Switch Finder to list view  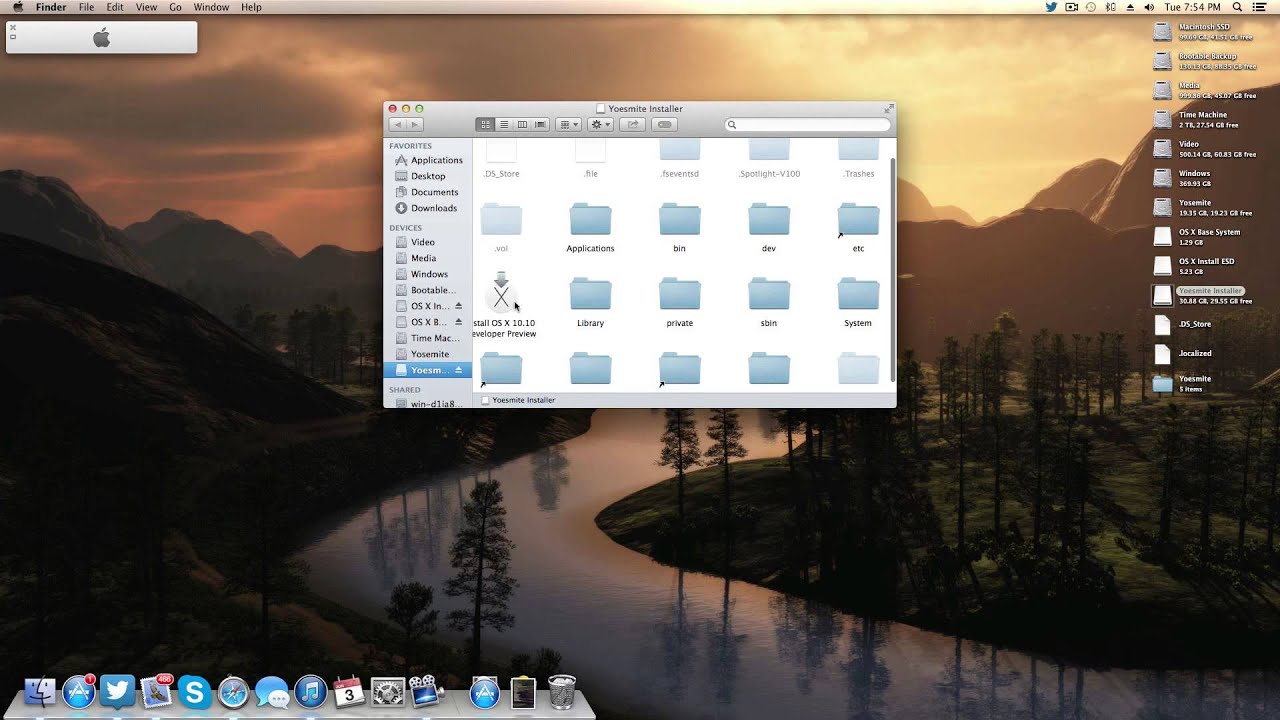[504, 124]
